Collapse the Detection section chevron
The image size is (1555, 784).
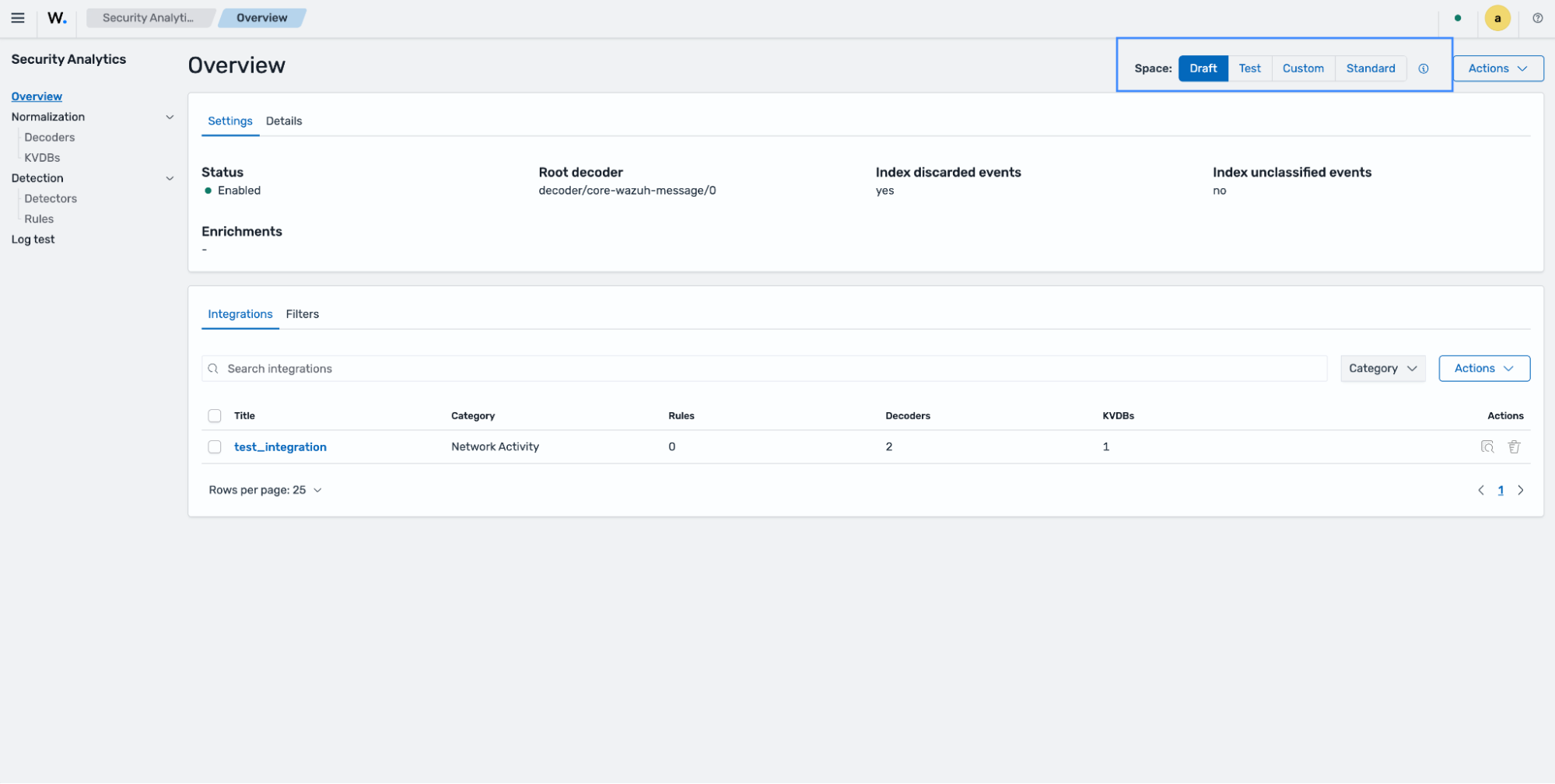170,178
